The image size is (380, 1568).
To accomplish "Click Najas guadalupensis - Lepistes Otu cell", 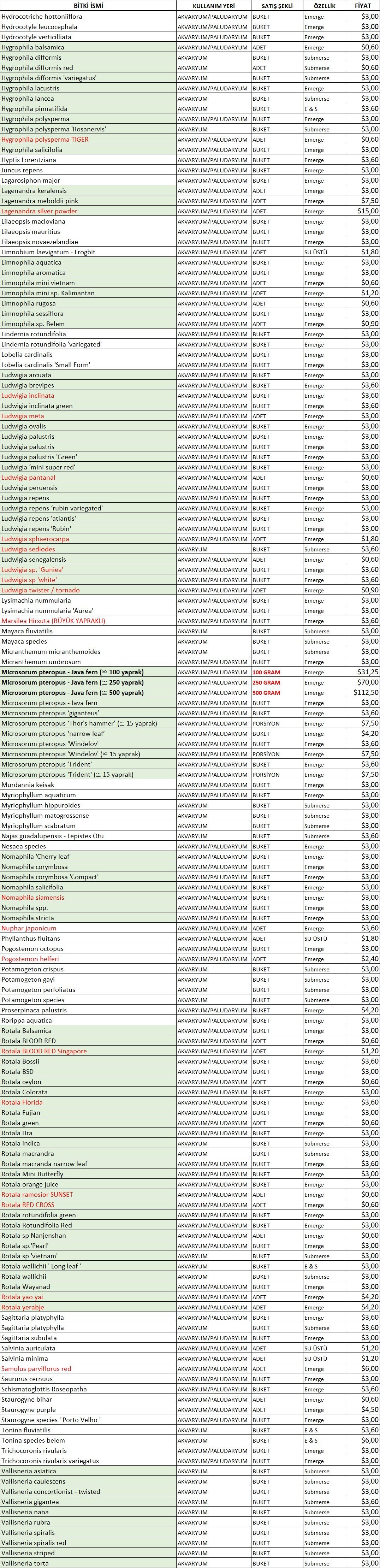I will click(x=52, y=836).
